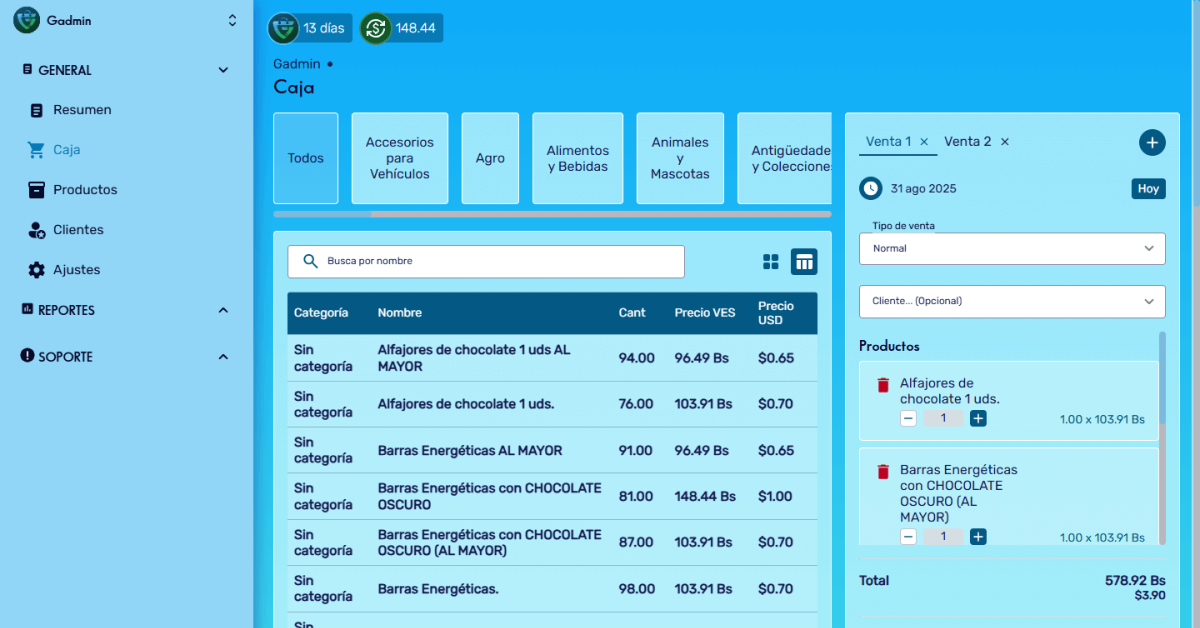Click the 13 días subscription badge
The image size is (1200, 628).
coord(310,28)
